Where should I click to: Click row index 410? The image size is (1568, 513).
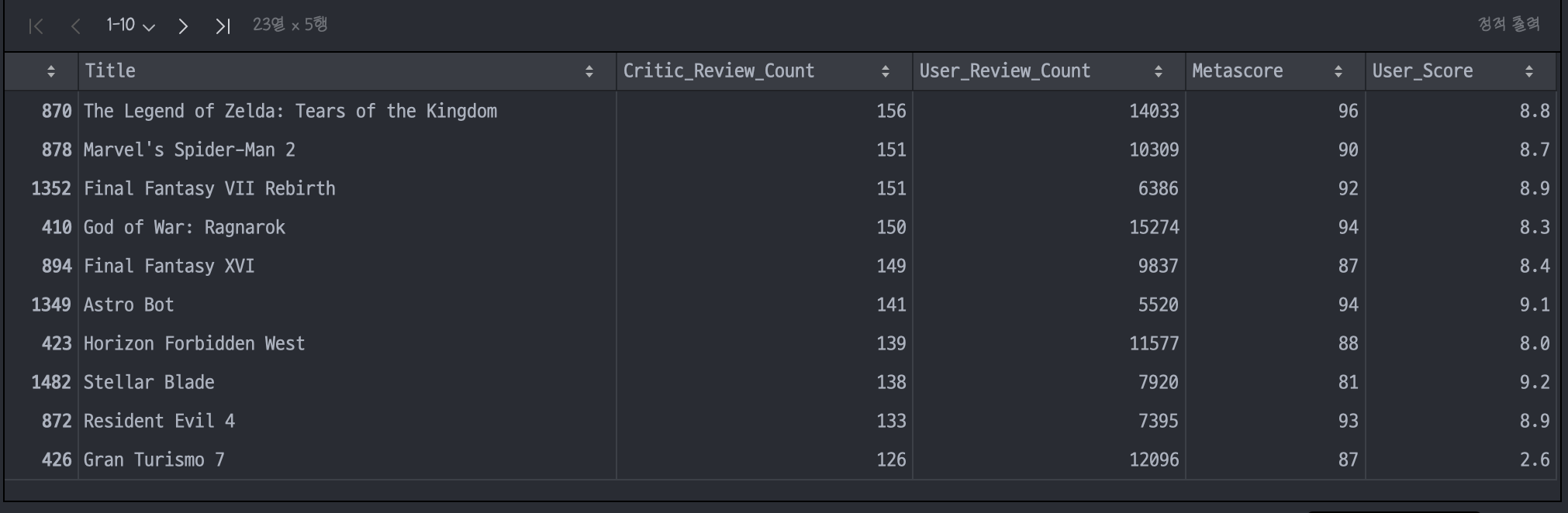pos(57,227)
